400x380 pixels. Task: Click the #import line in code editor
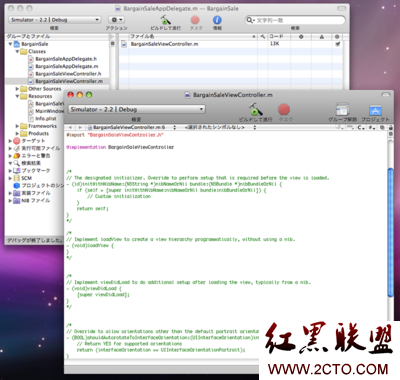115,135
